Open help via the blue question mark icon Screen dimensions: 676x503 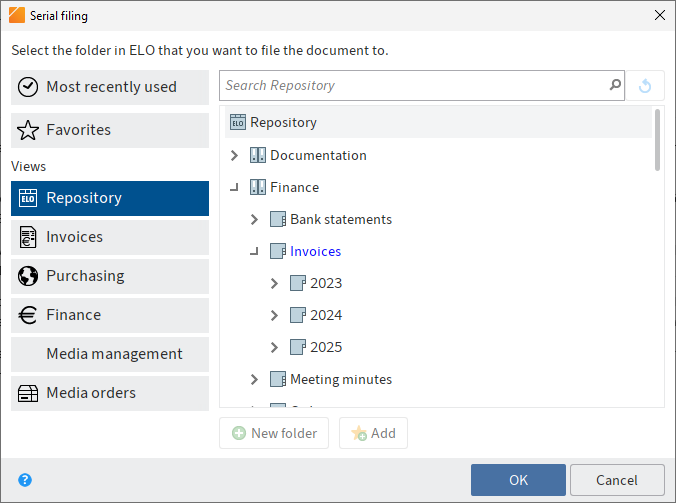tap(25, 480)
